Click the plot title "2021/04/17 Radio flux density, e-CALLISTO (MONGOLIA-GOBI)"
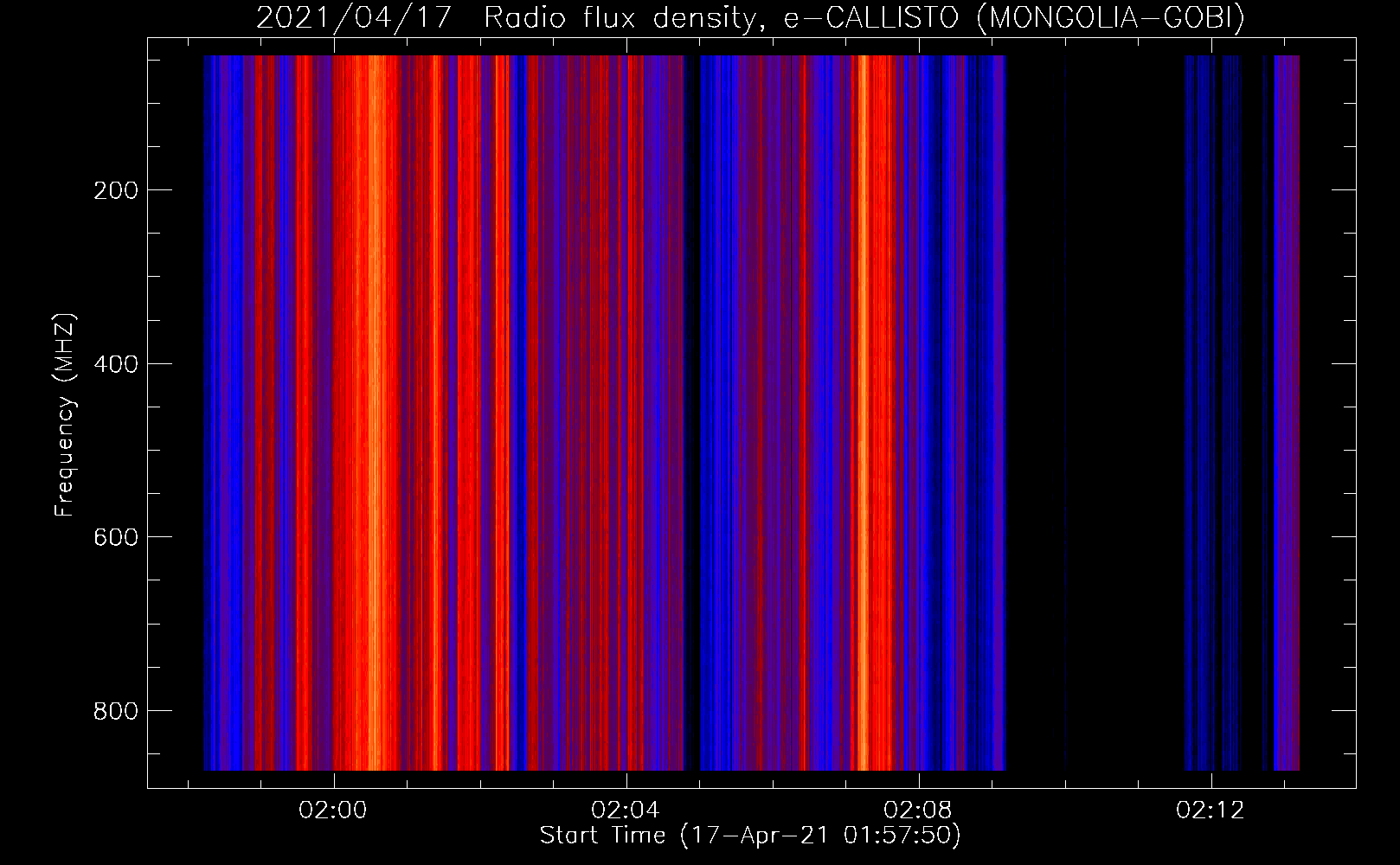The height and width of the screenshot is (865, 1400). pos(750,18)
